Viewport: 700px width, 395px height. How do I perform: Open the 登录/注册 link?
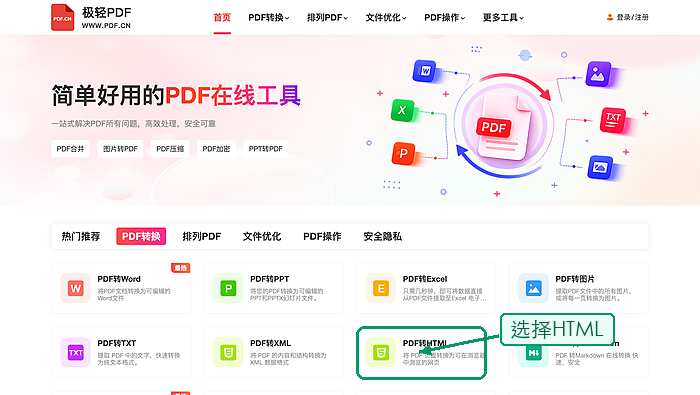pyautogui.click(x=632, y=17)
